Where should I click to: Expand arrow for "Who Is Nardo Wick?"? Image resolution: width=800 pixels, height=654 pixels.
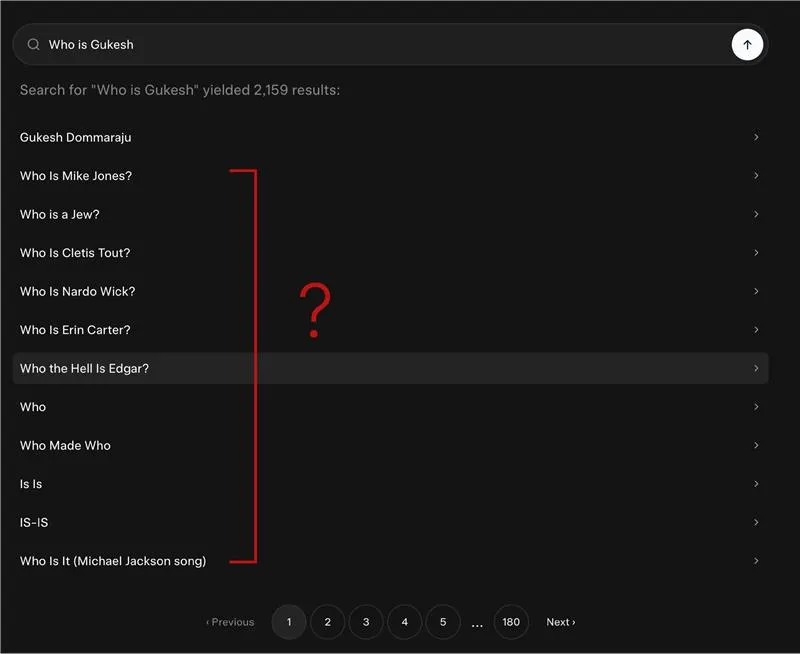pos(756,292)
